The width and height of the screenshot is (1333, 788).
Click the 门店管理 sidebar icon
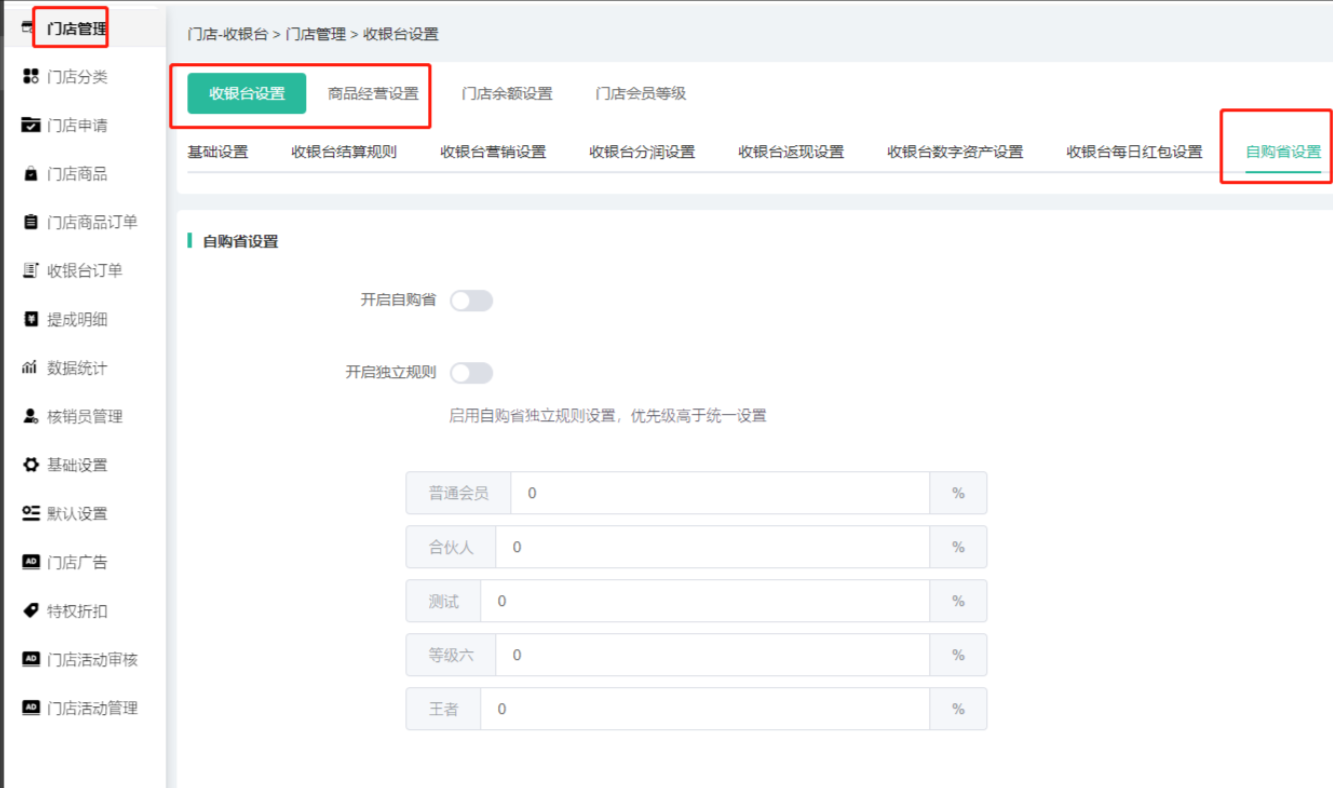click(27, 28)
